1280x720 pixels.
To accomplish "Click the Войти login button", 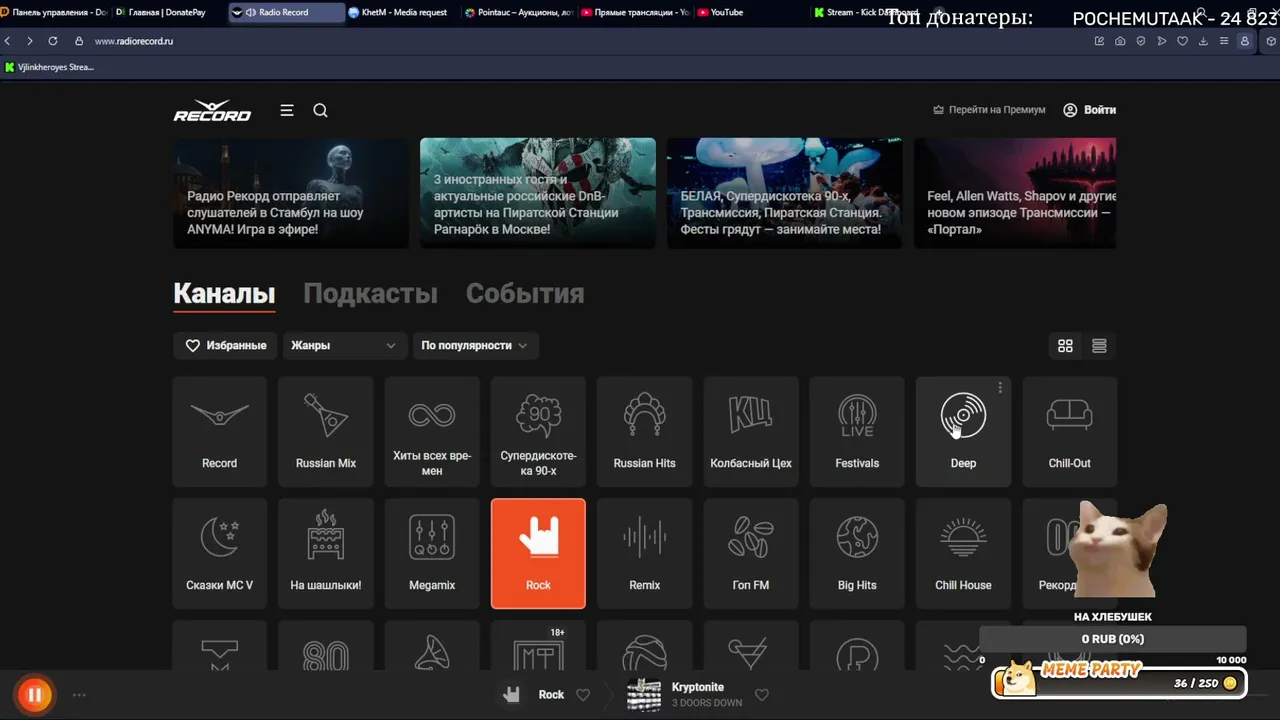I will pyautogui.click(x=1090, y=110).
